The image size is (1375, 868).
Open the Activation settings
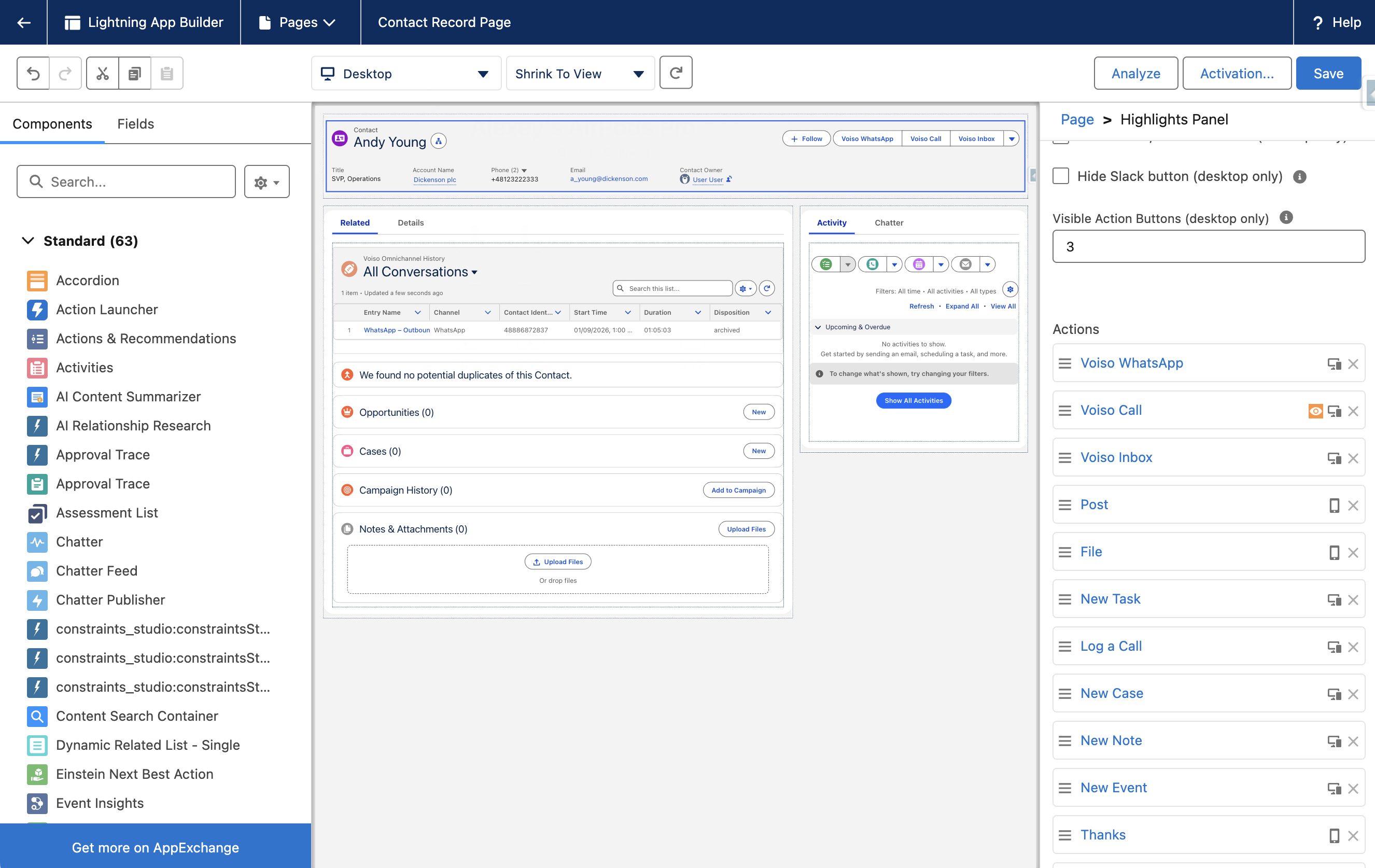(x=1237, y=73)
